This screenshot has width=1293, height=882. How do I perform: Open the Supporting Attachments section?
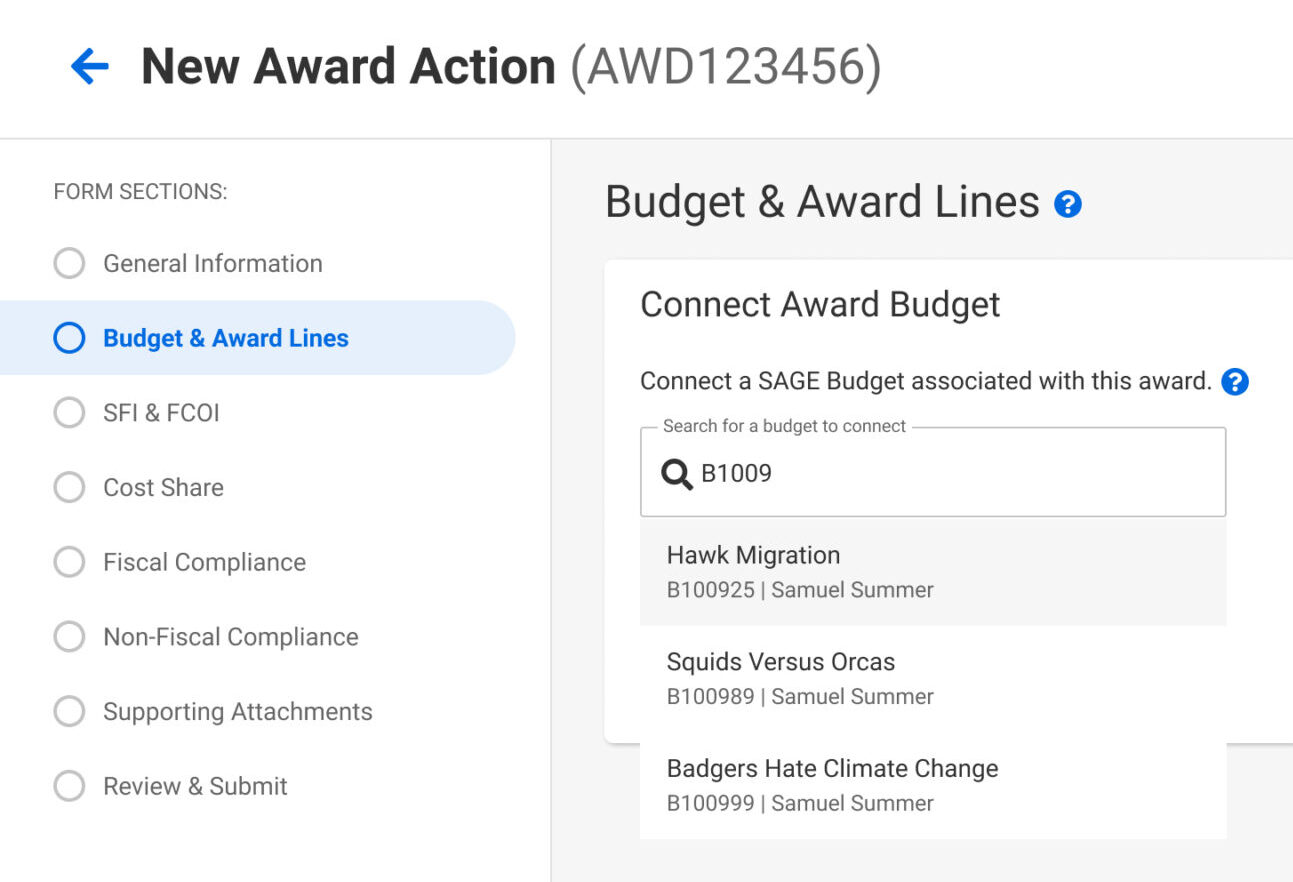(x=238, y=711)
